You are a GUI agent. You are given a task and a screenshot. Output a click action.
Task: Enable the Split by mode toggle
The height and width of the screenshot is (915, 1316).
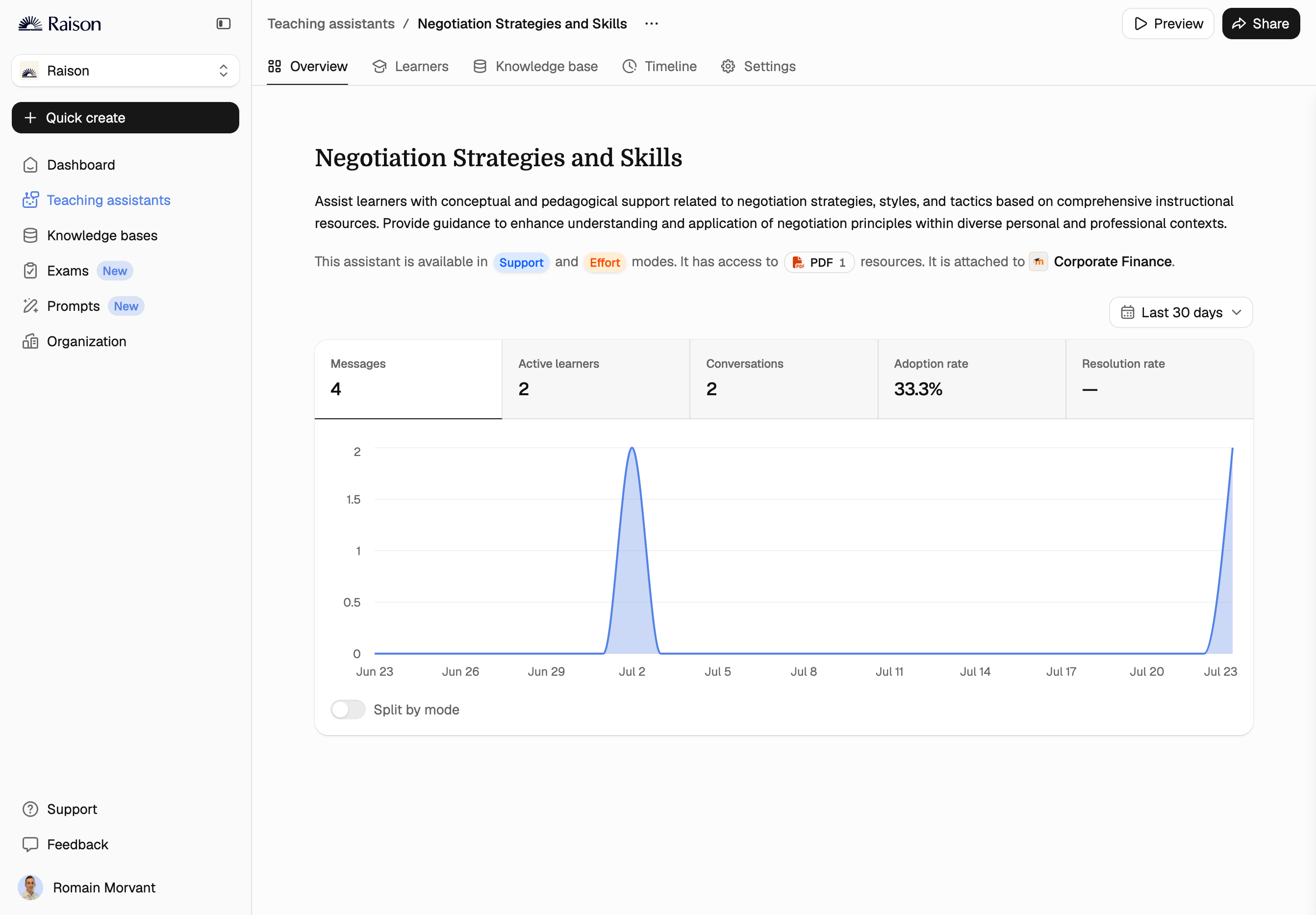[x=348, y=710]
